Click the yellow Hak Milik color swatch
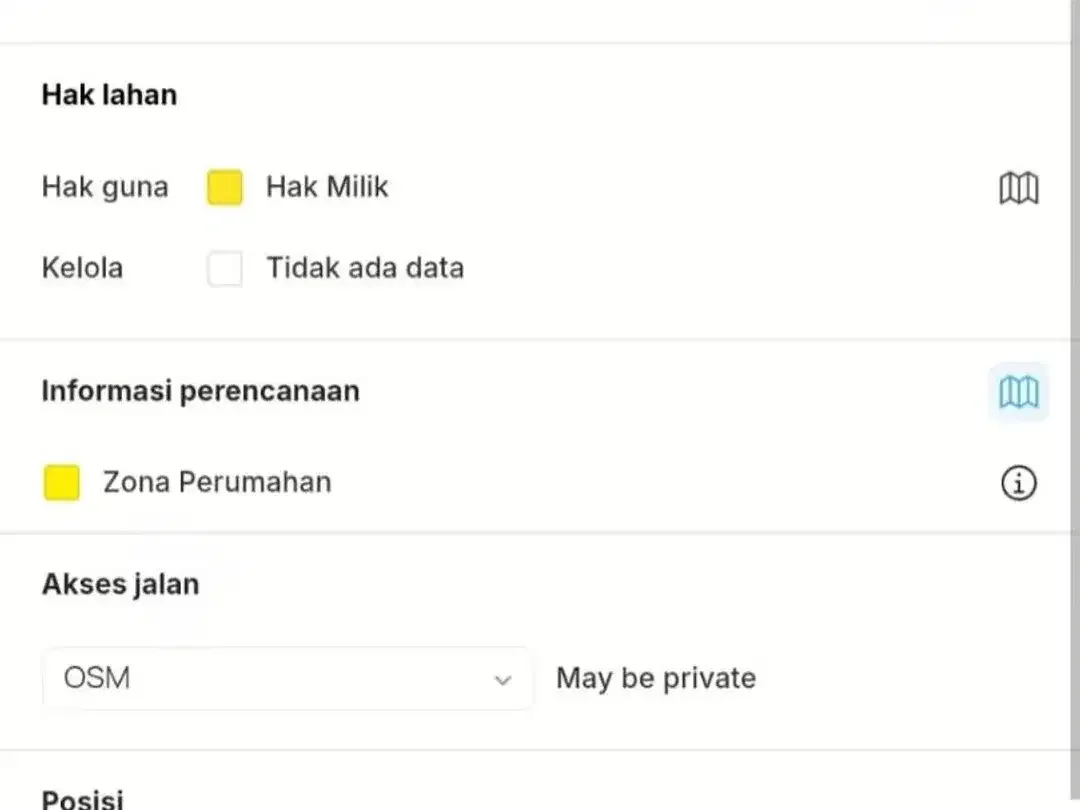1080x810 pixels. click(225, 187)
